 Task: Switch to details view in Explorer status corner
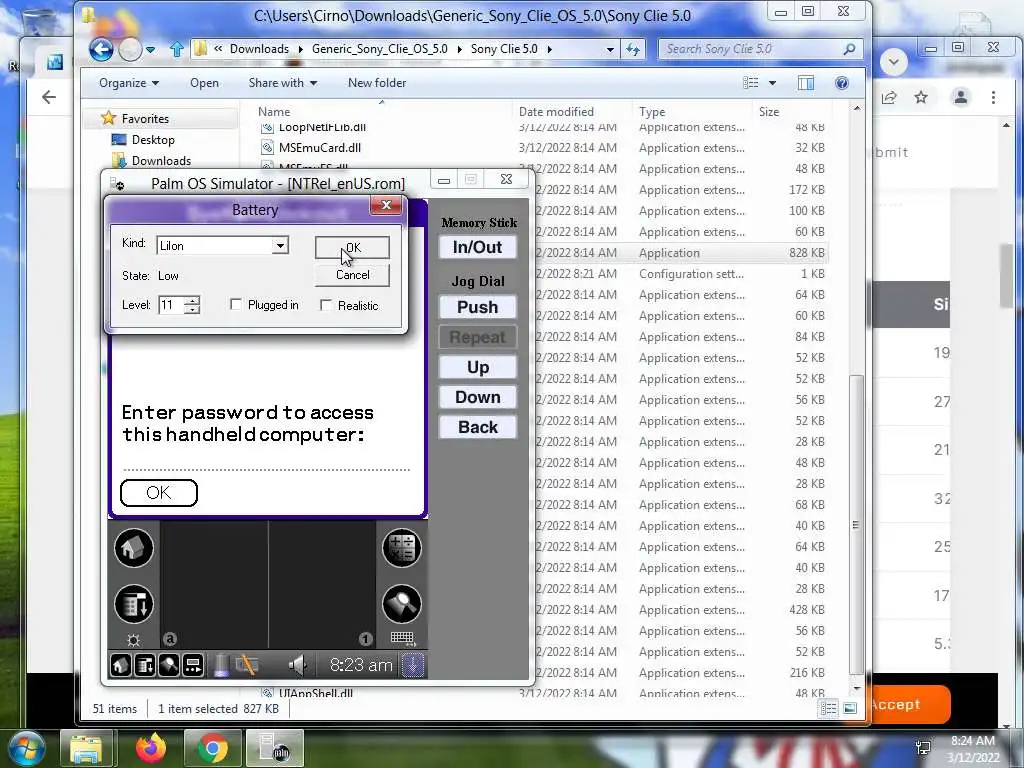[x=828, y=709]
